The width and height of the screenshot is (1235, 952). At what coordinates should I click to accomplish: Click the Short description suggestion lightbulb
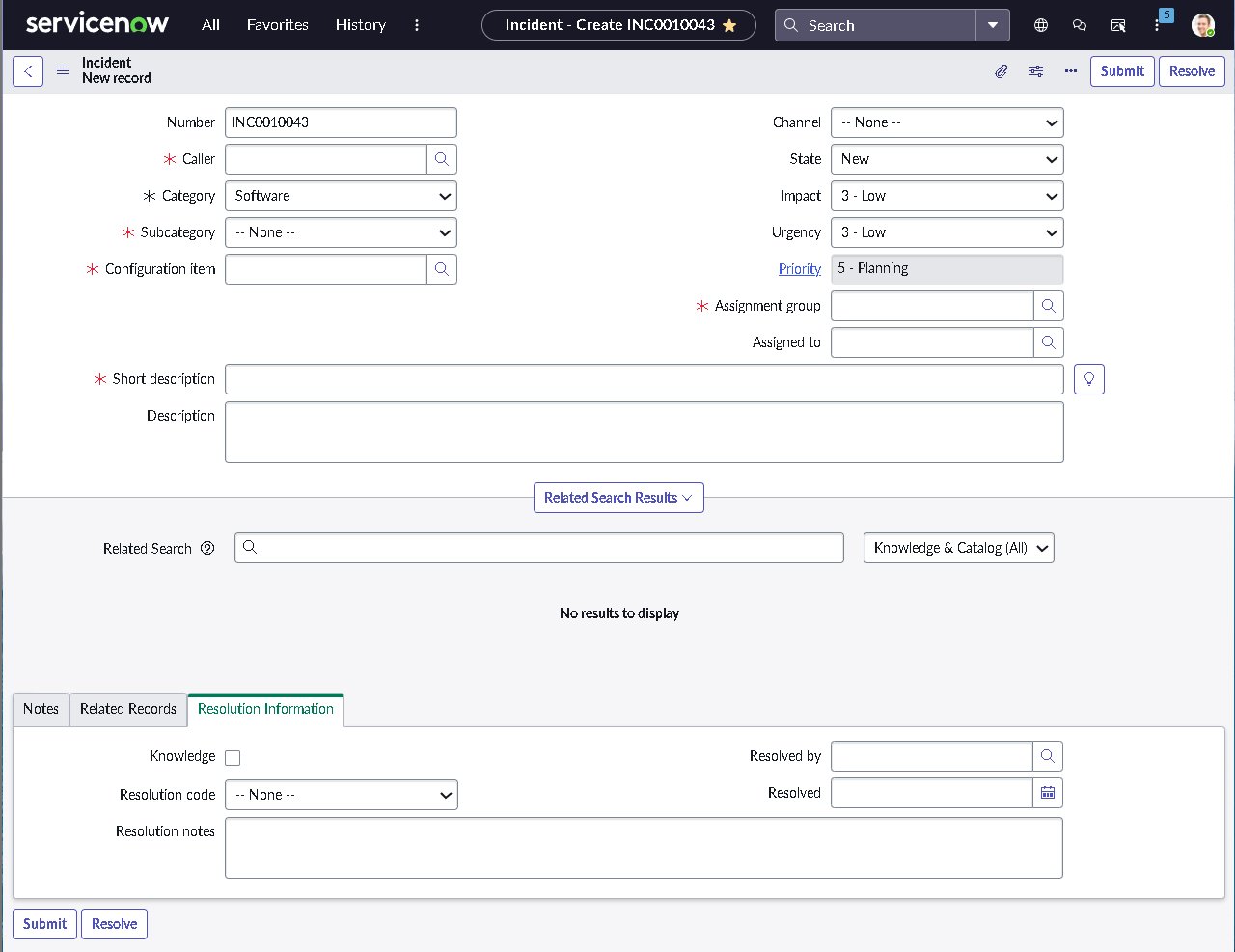coord(1088,378)
